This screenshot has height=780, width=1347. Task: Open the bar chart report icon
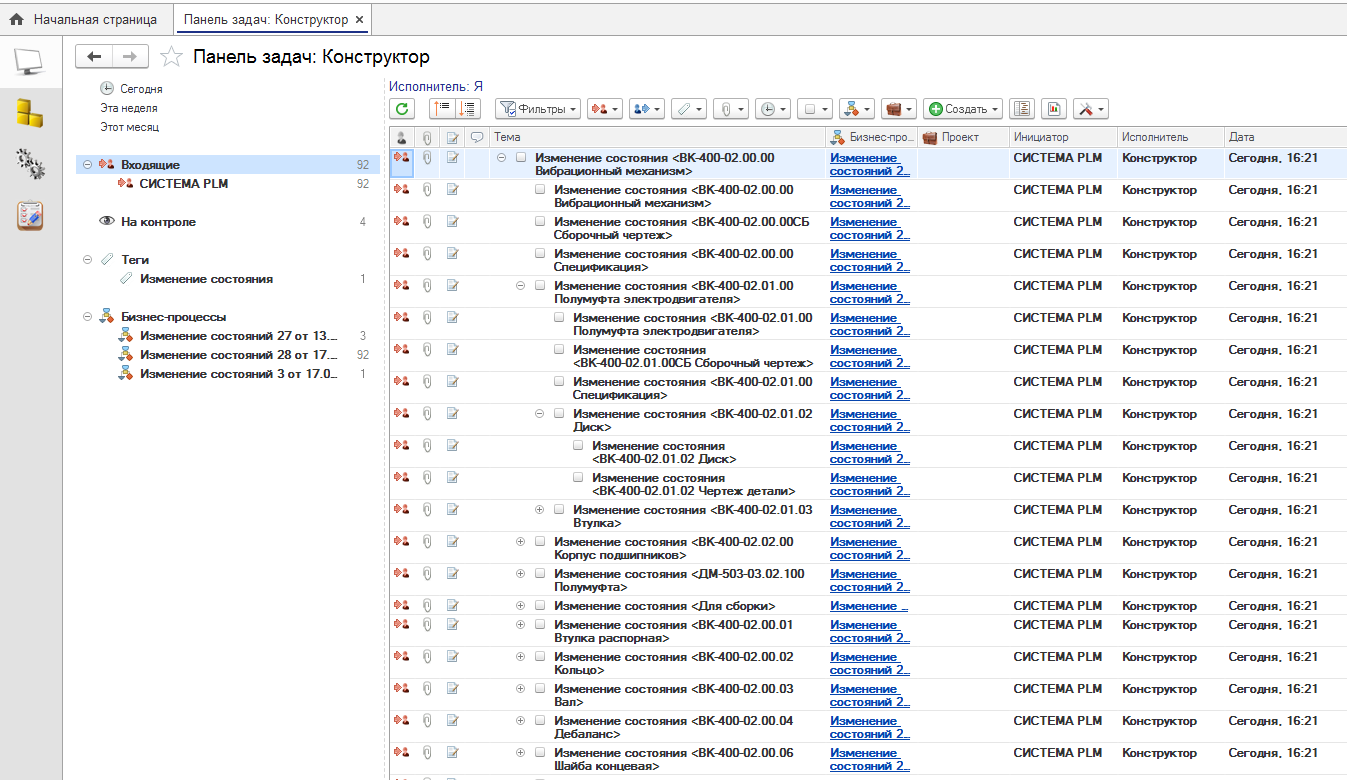point(1054,109)
